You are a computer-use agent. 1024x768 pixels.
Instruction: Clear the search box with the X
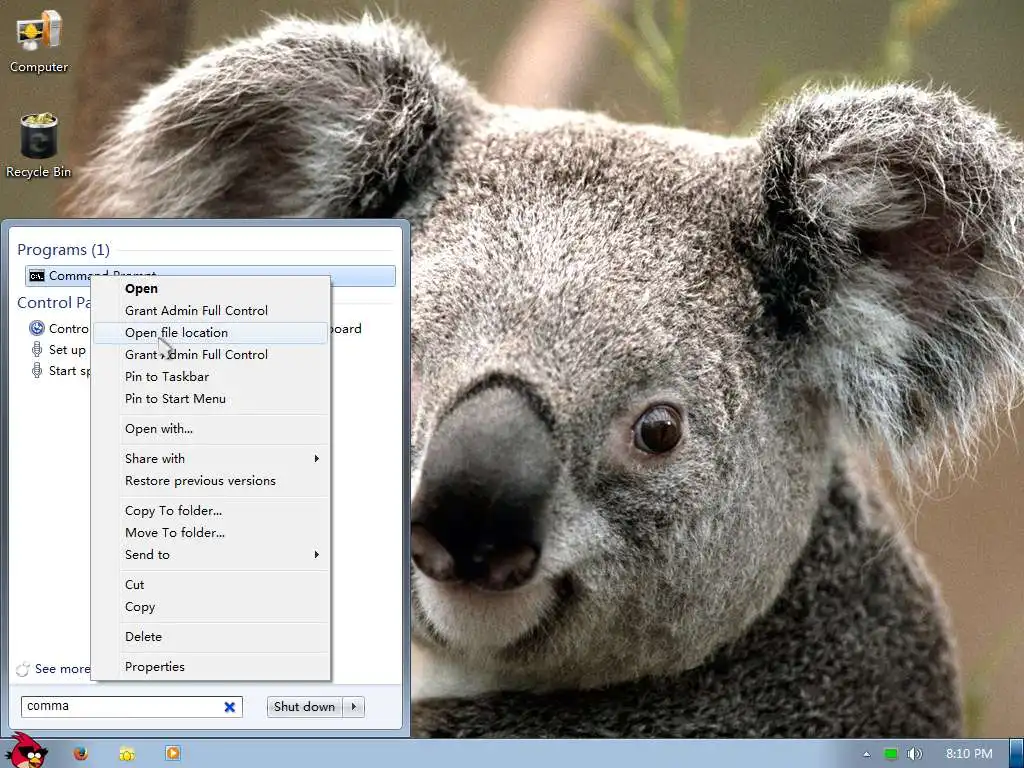point(230,707)
